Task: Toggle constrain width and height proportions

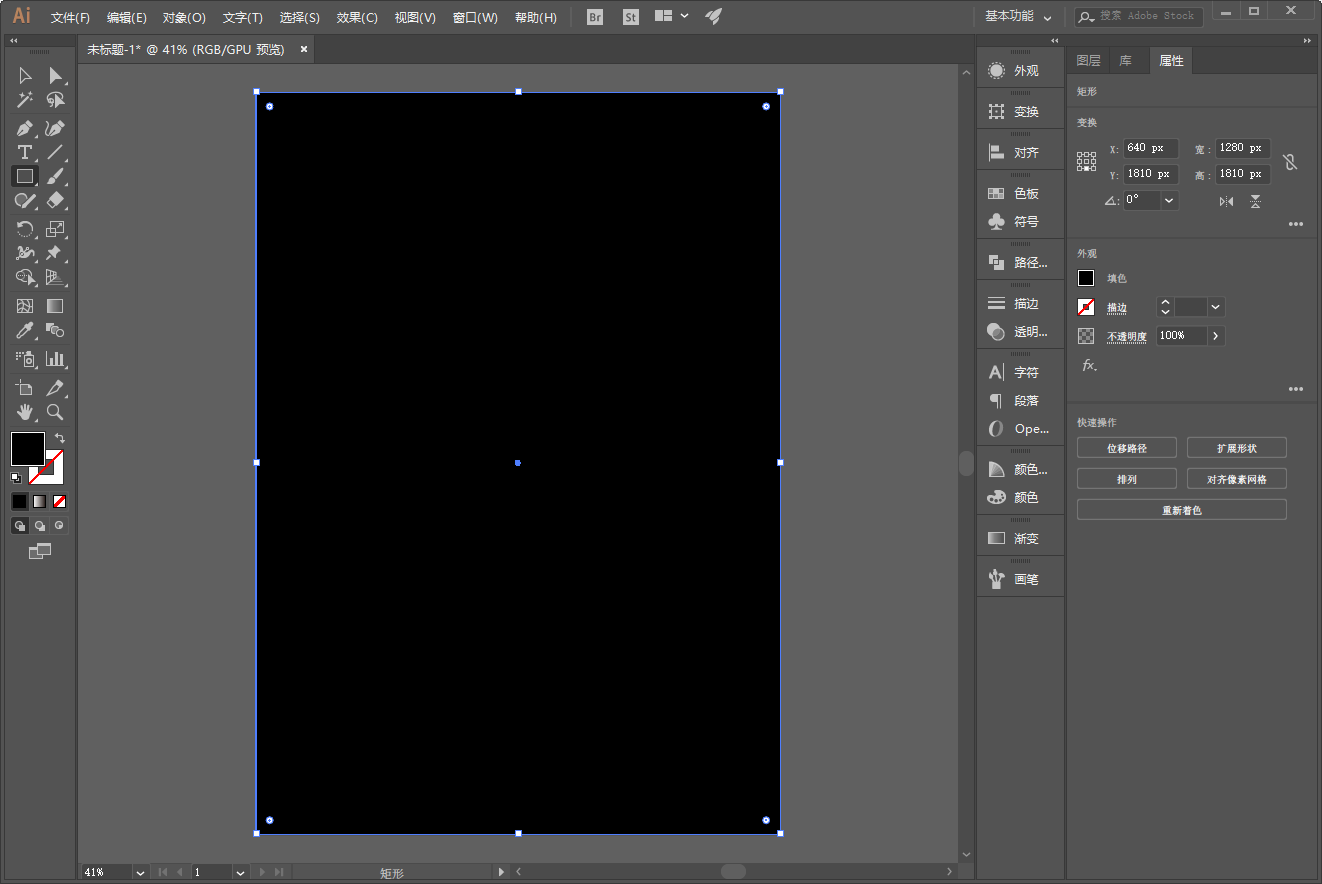Action: pyautogui.click(x=1290, y=161)
